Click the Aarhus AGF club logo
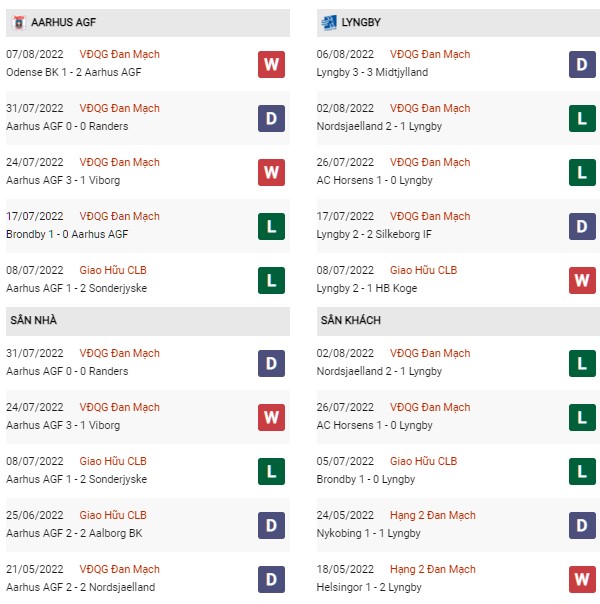Image resolution: width=600 pixels, height=604 pixels. [x=17, y=22]
